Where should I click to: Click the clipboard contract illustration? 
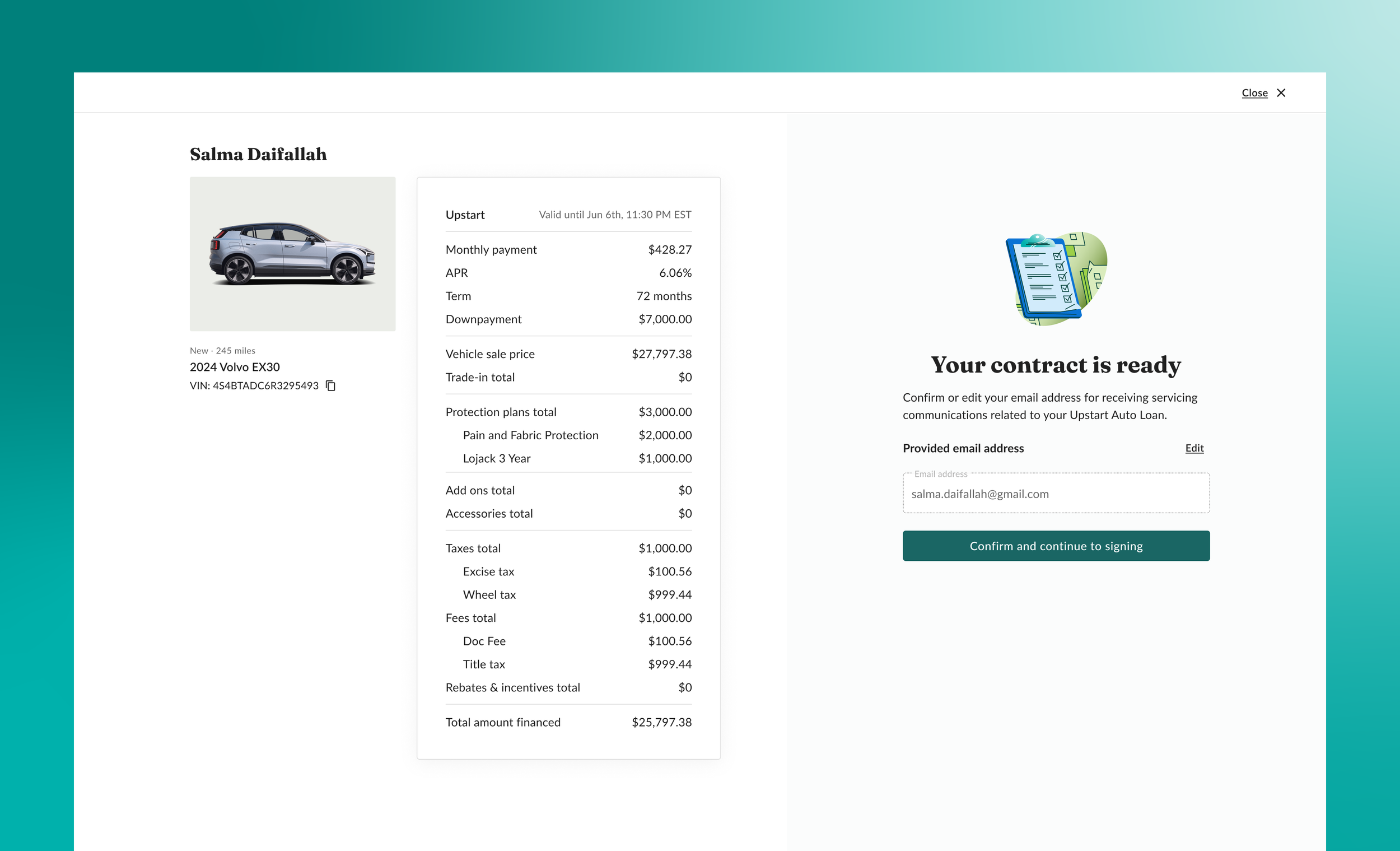[1055, 278]
